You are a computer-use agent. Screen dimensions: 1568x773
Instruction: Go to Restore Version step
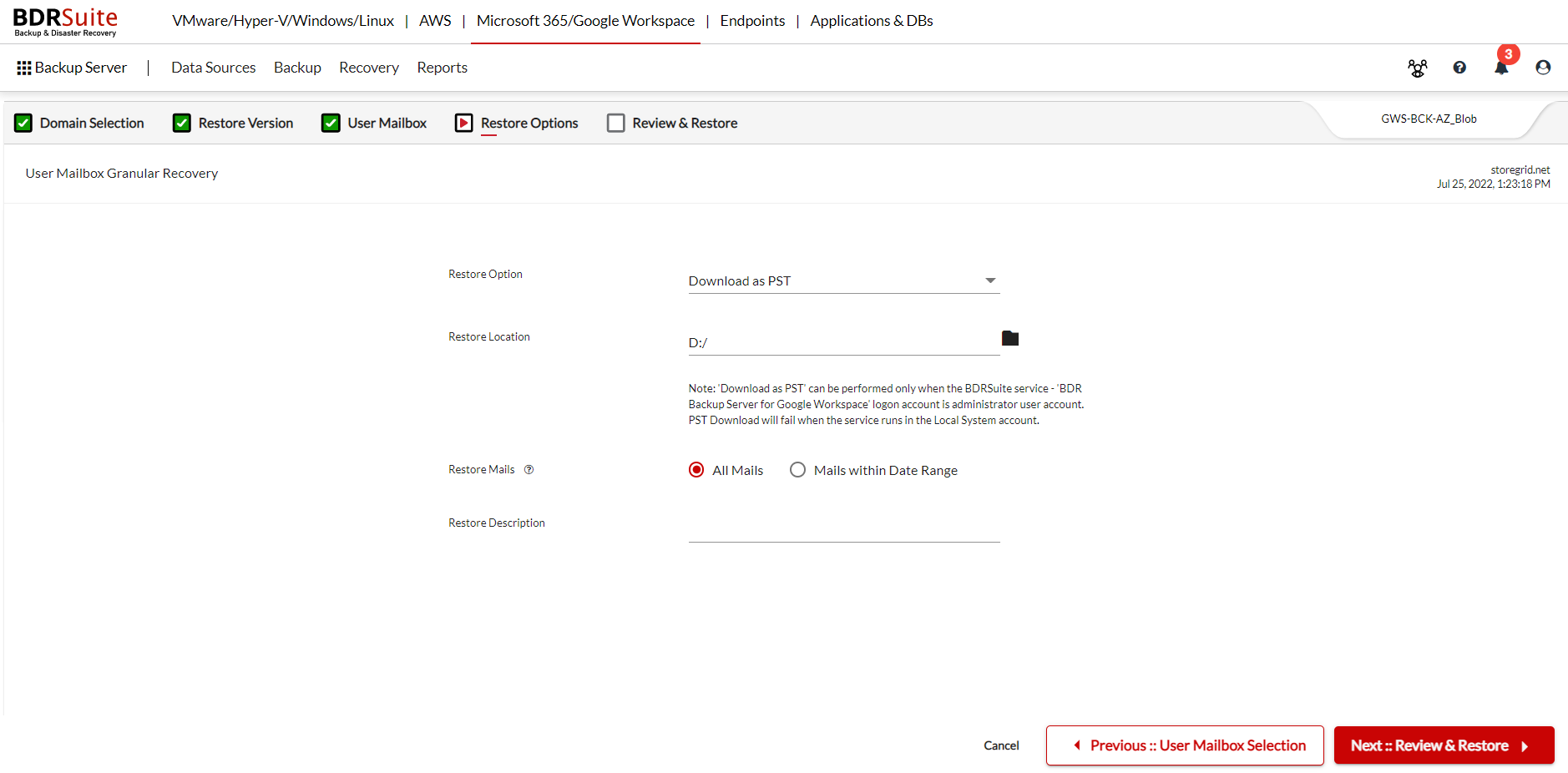point(245,124)
